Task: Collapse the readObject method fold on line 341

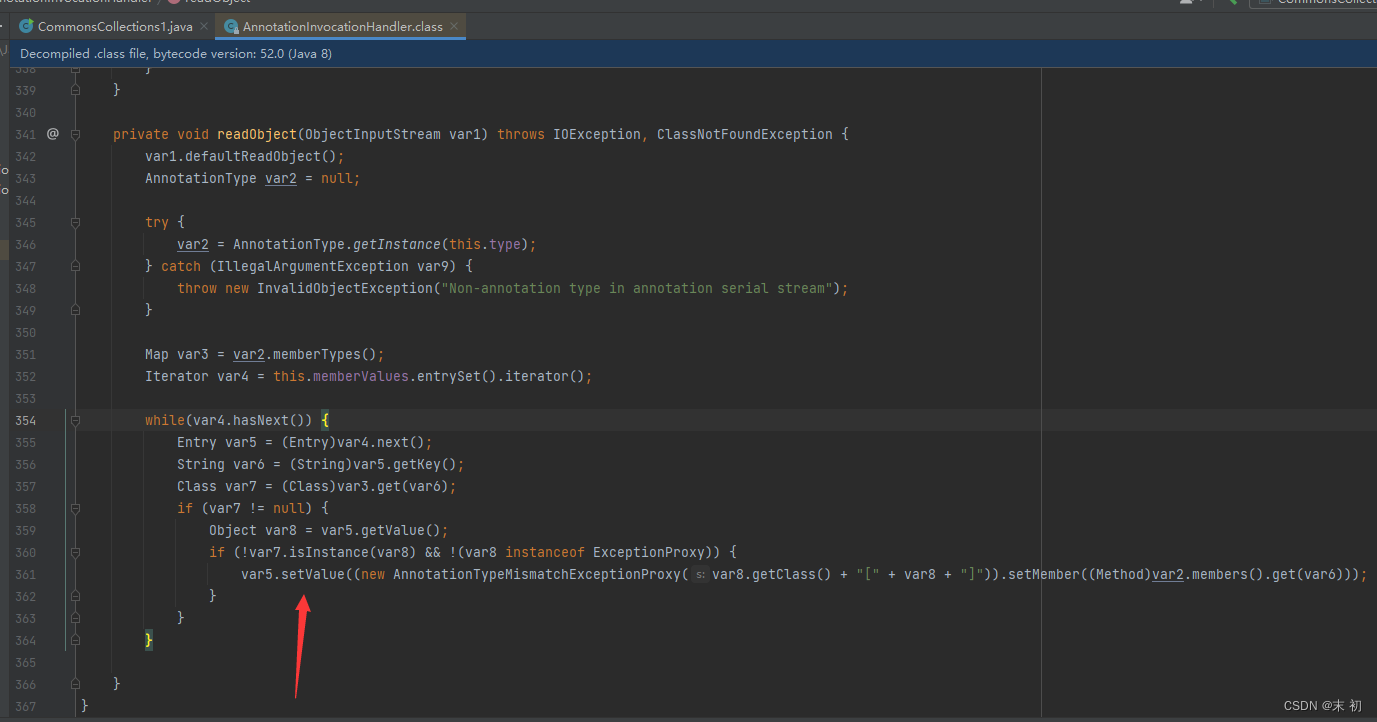Action: pyautogui.click(x=75, y=134)
